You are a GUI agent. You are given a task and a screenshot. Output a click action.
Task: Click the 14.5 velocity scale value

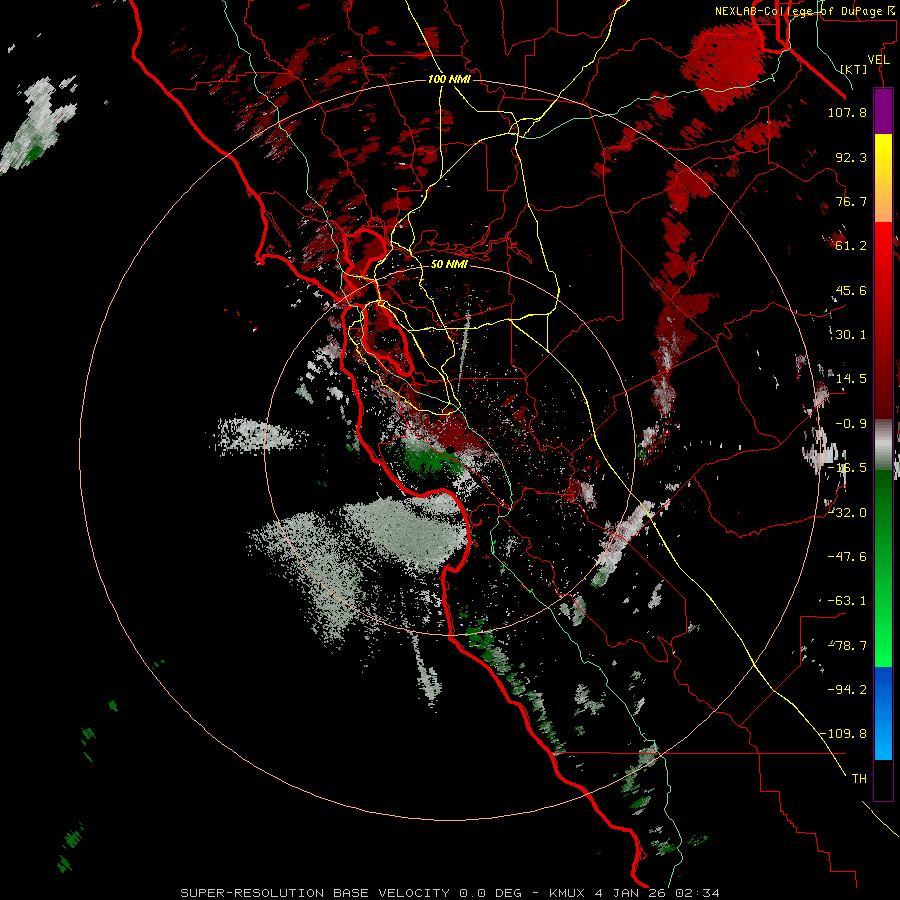tap(851, 379)
